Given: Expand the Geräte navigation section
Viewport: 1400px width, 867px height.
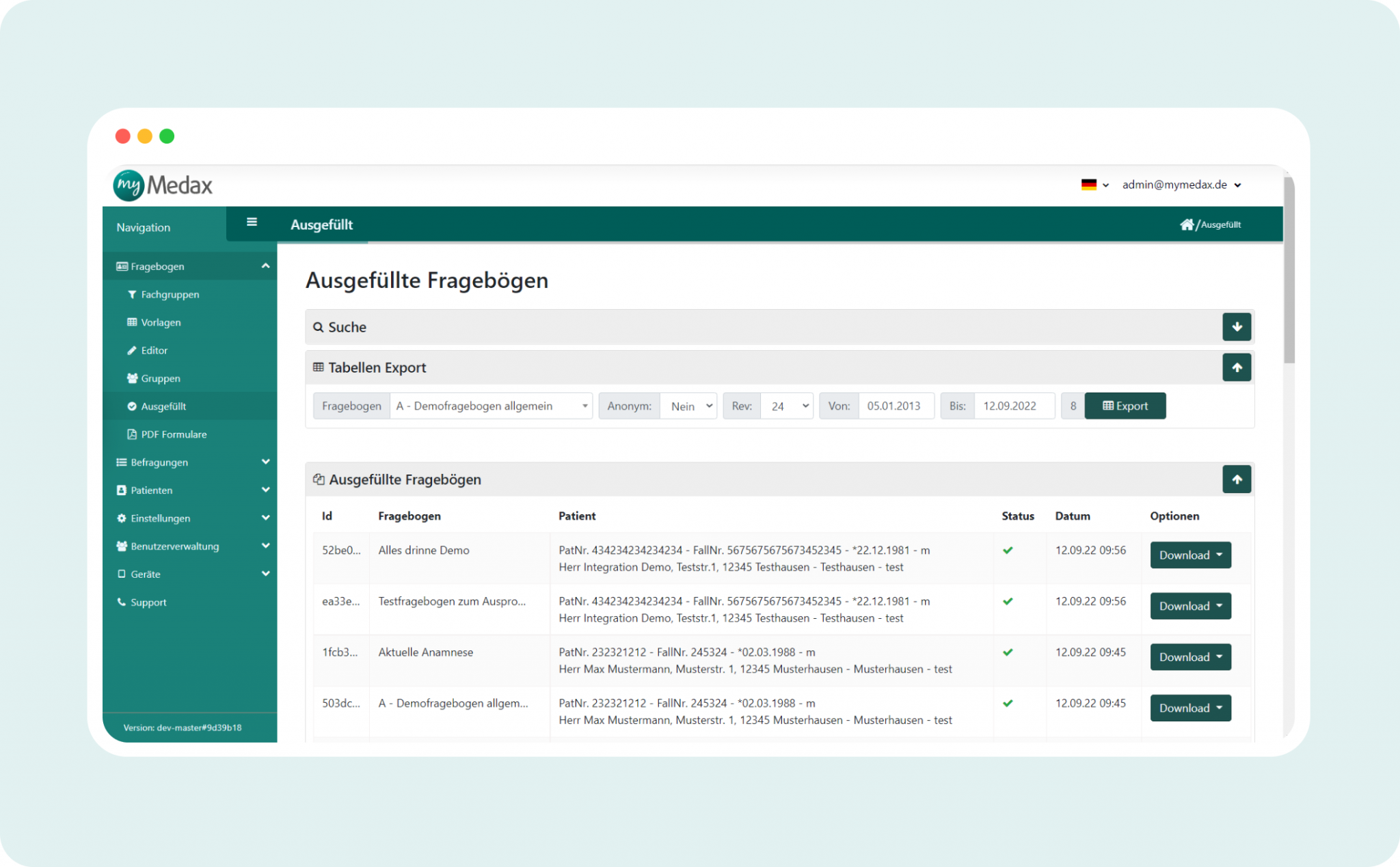Looking at the screenshot, I should point(190,574).
